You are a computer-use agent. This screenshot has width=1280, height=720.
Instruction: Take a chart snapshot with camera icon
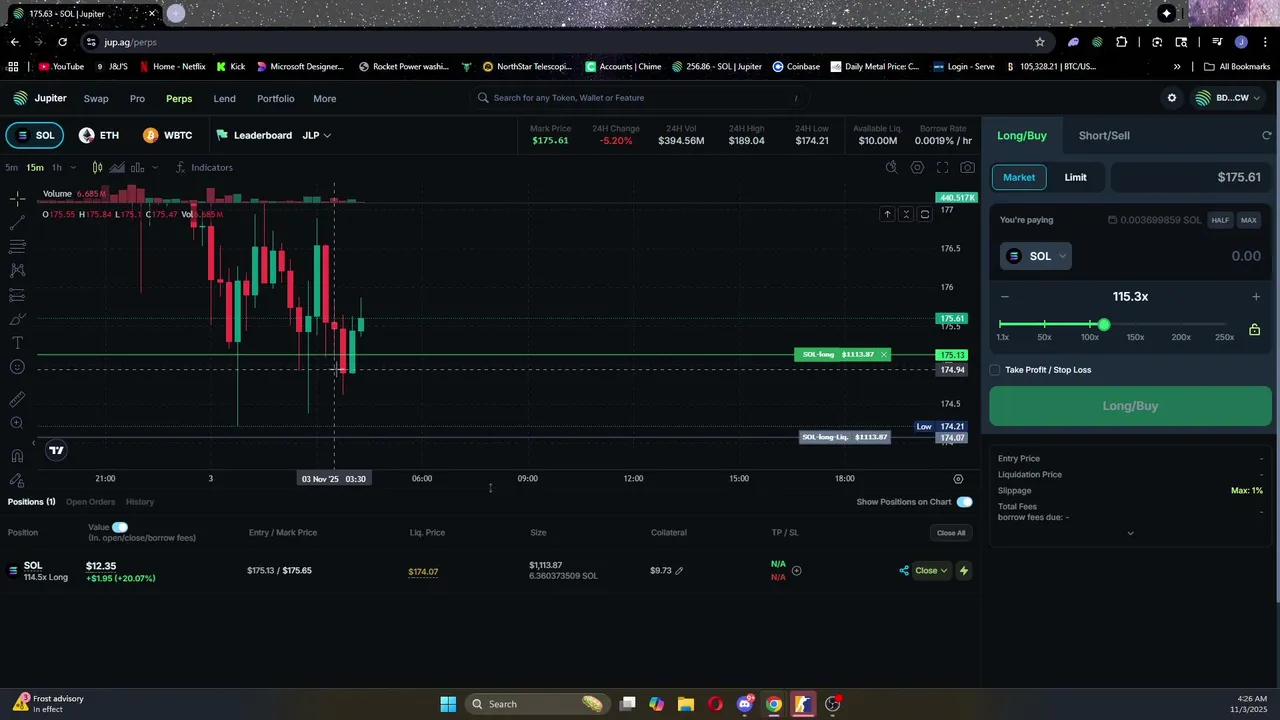(967, 167)
